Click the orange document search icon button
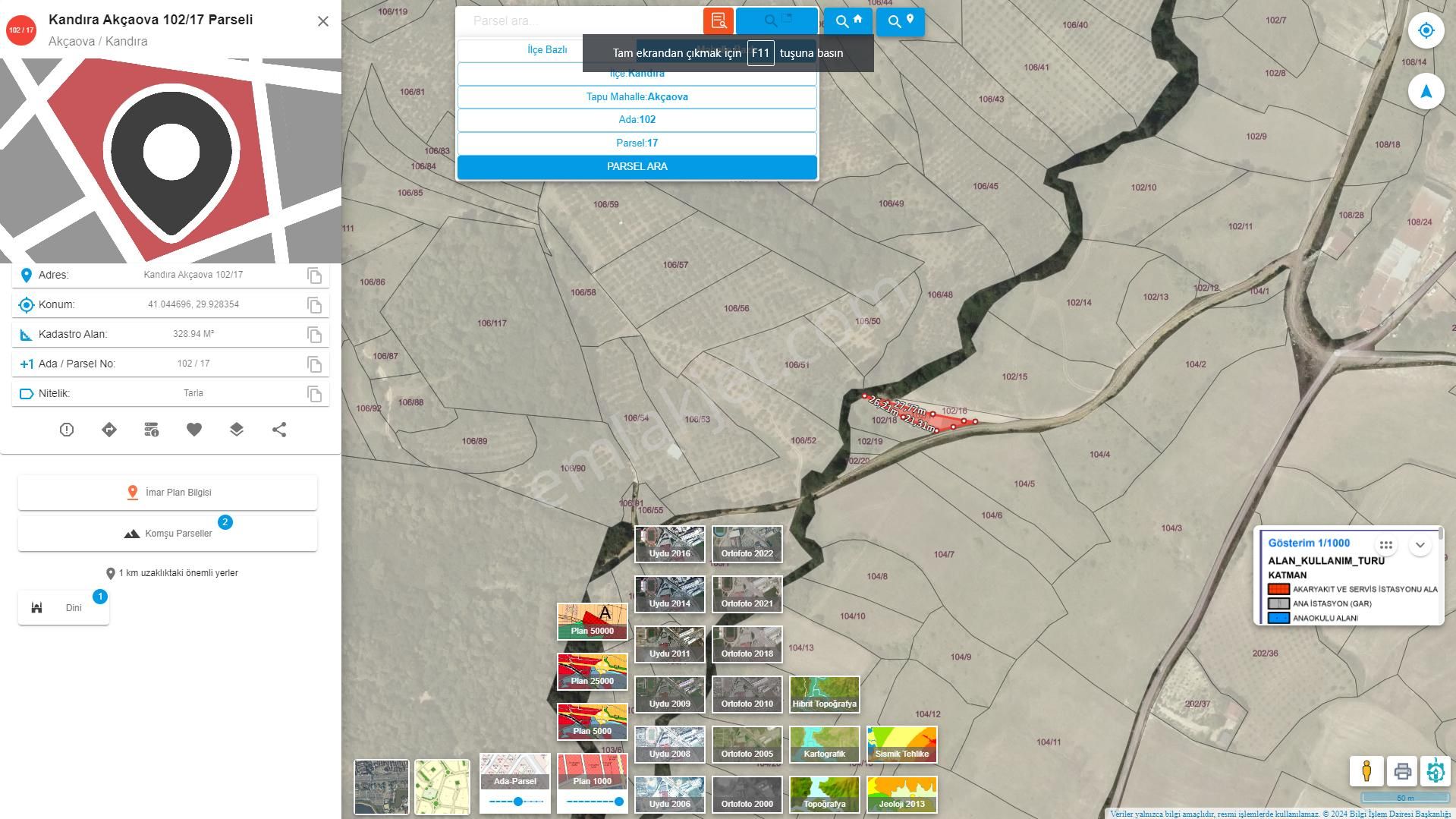Image resolution: width=1456 pixels, height=819 pixels. 719,21
